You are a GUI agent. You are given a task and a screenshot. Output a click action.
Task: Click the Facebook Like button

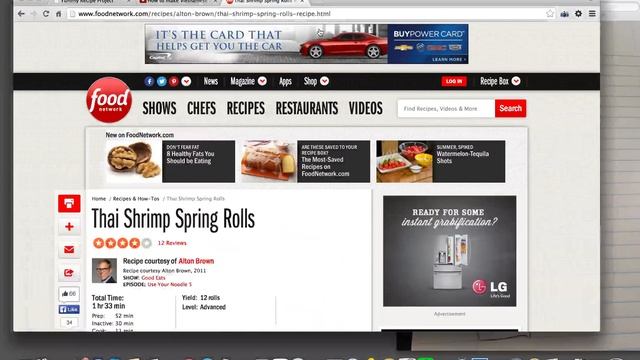(x=69, y=309)
